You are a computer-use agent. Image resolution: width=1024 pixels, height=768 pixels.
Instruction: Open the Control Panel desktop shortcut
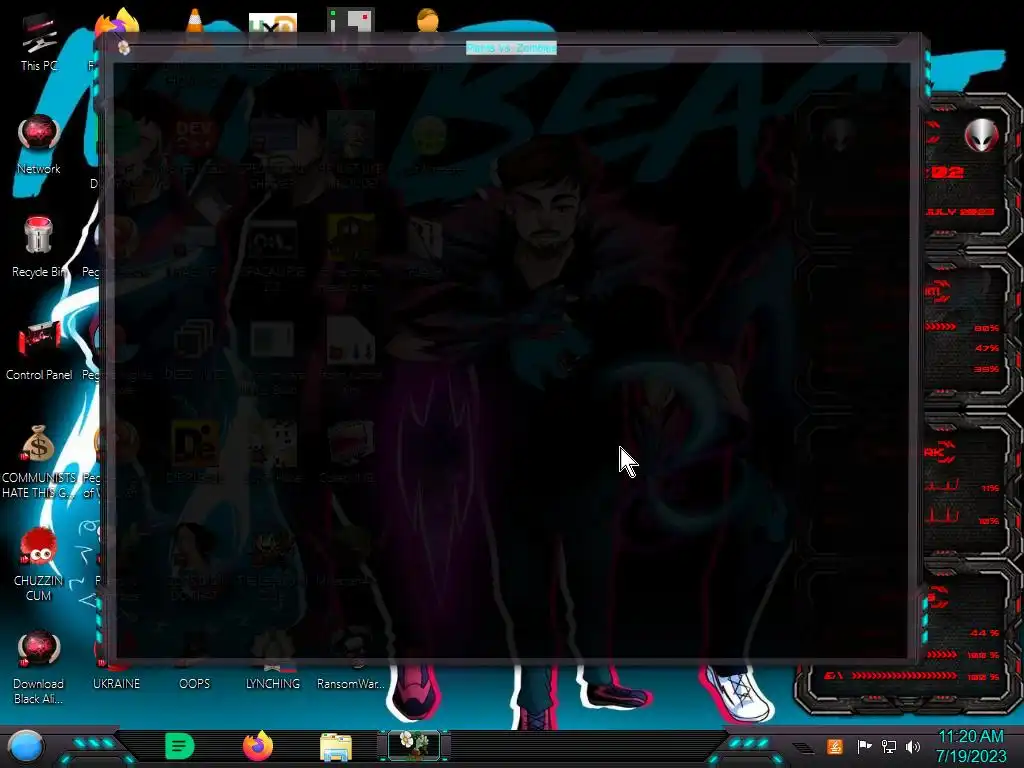click(x=39, y=350)
